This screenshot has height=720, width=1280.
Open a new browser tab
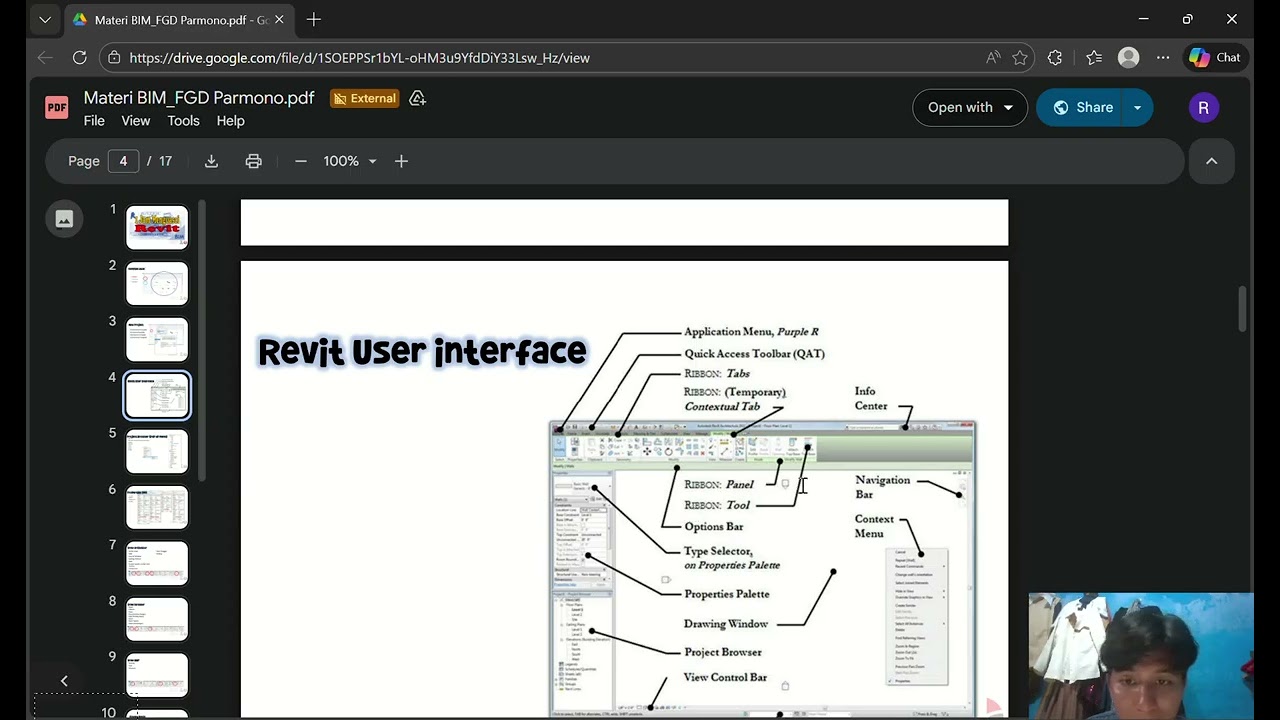click(314, 19)
